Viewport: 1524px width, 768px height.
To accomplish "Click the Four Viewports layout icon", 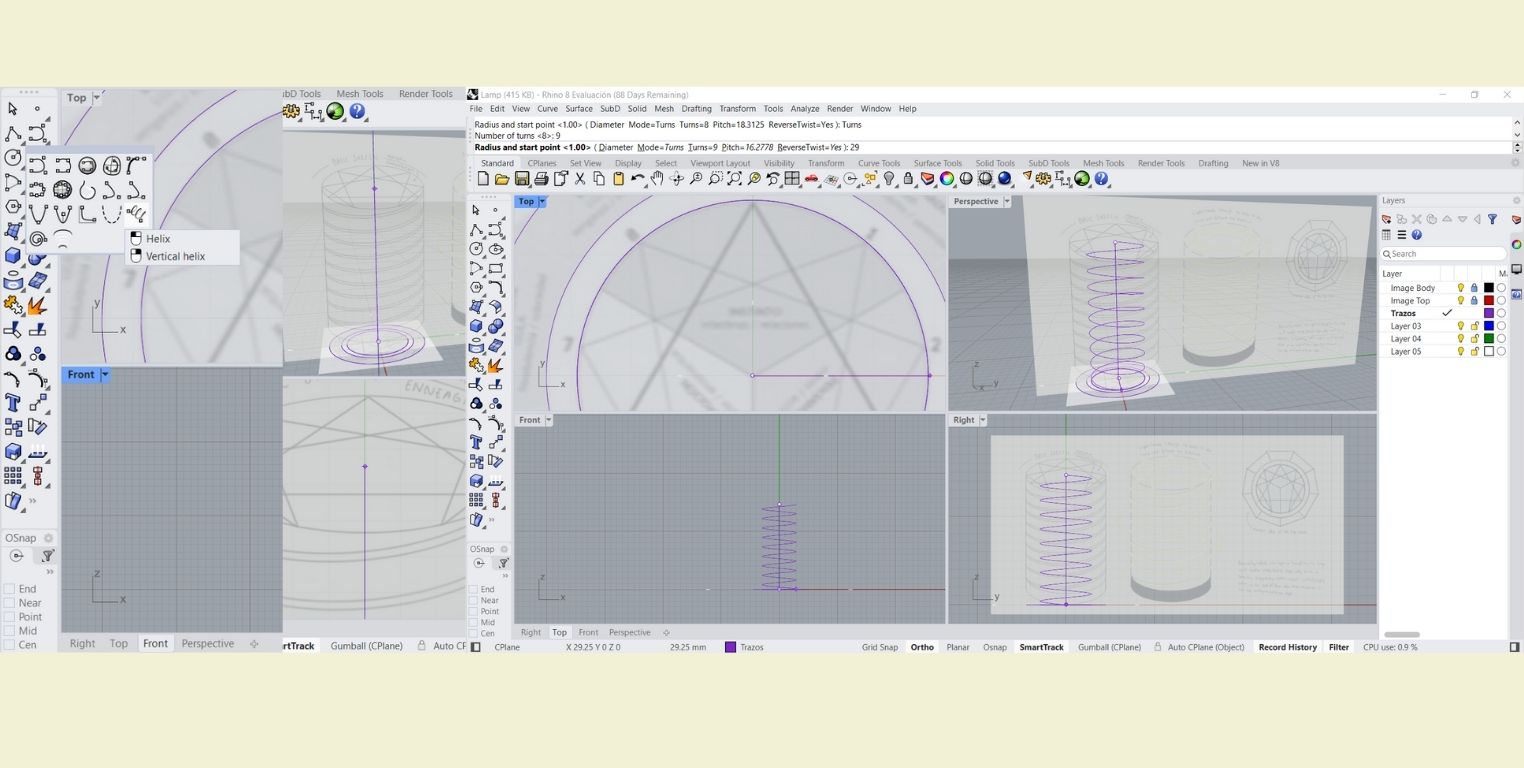I will tap(792, 179).
